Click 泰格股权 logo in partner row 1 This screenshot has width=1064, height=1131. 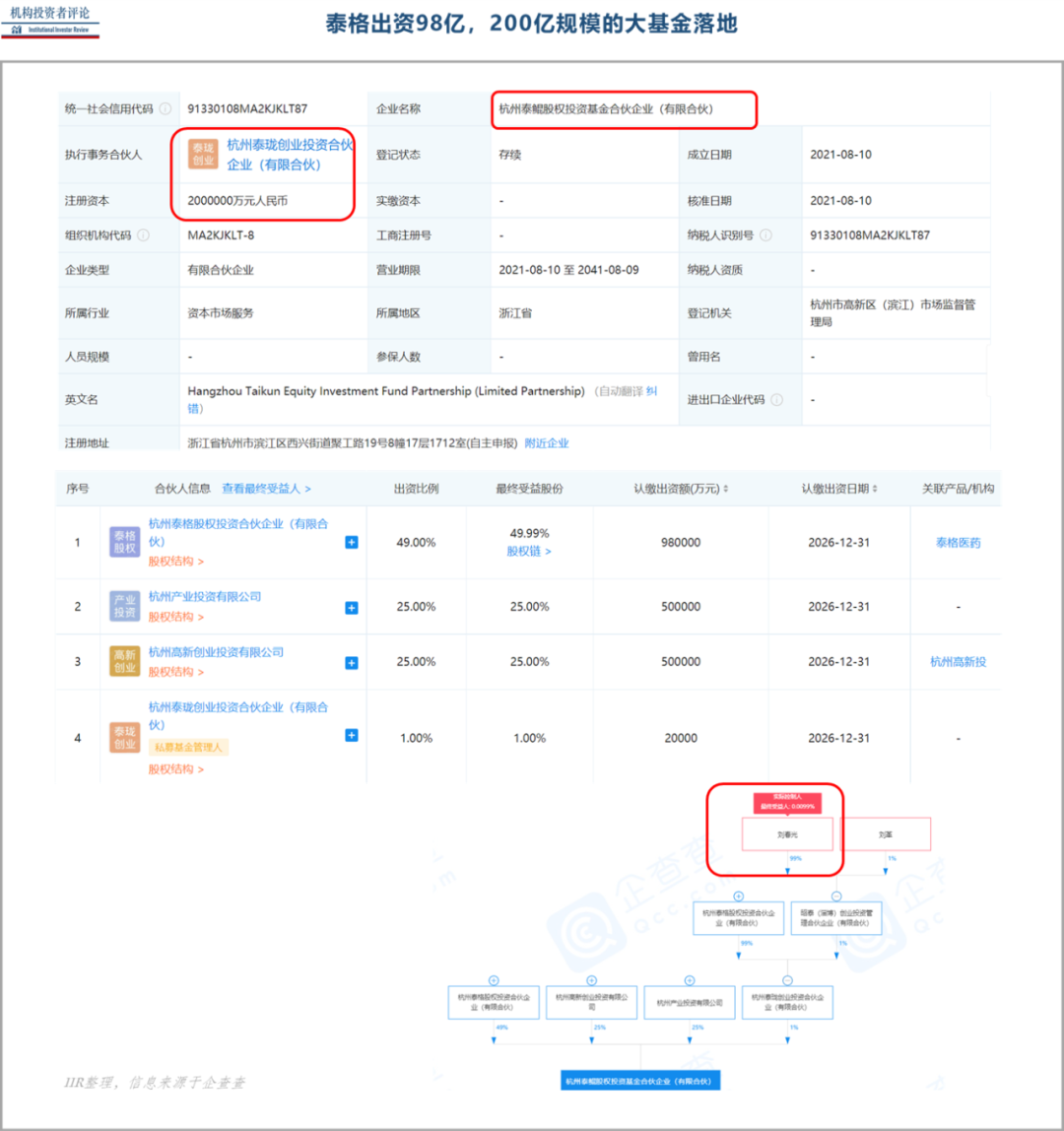[125, 542]
